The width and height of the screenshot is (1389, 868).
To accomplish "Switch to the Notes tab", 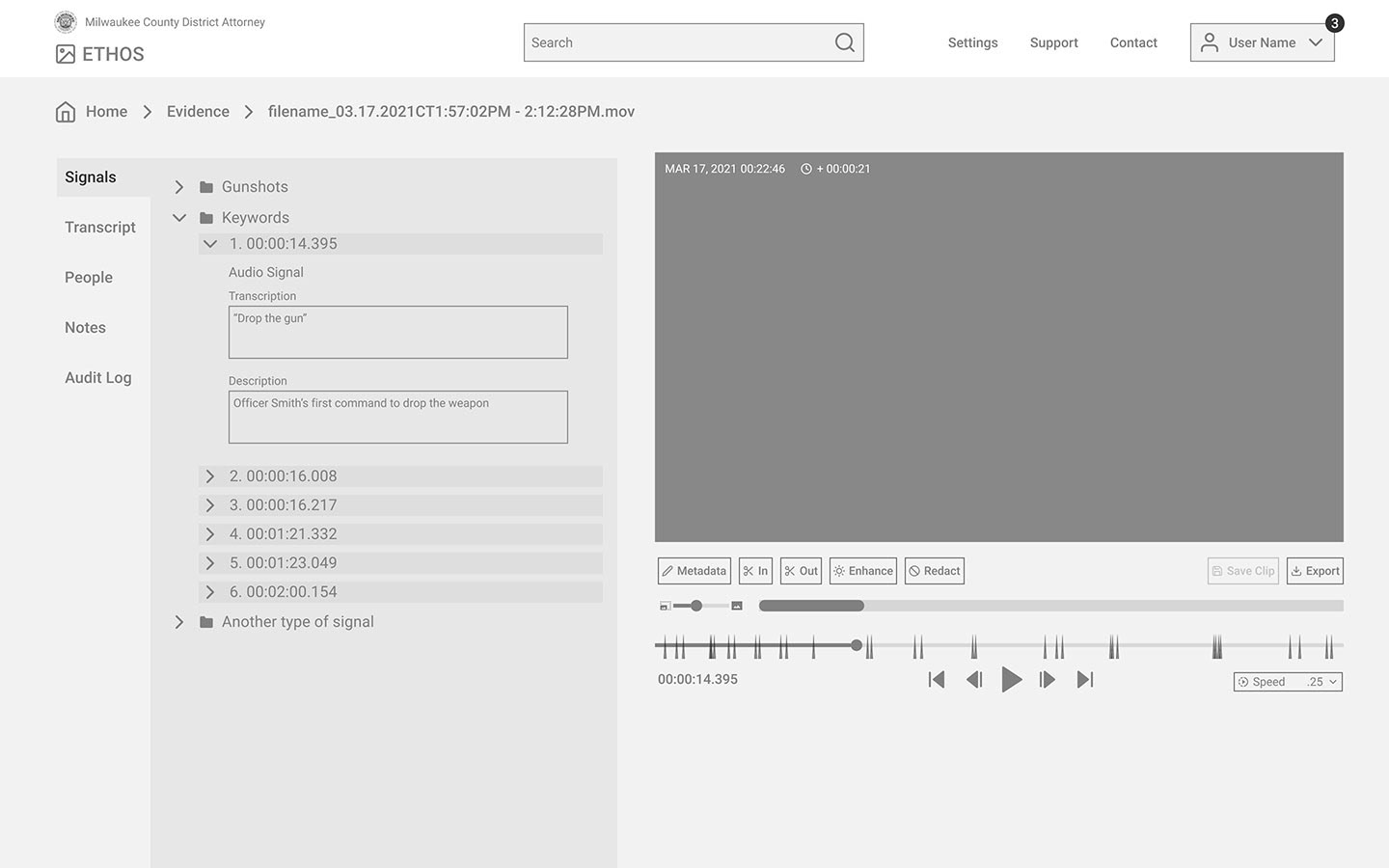I will [85, 328].
